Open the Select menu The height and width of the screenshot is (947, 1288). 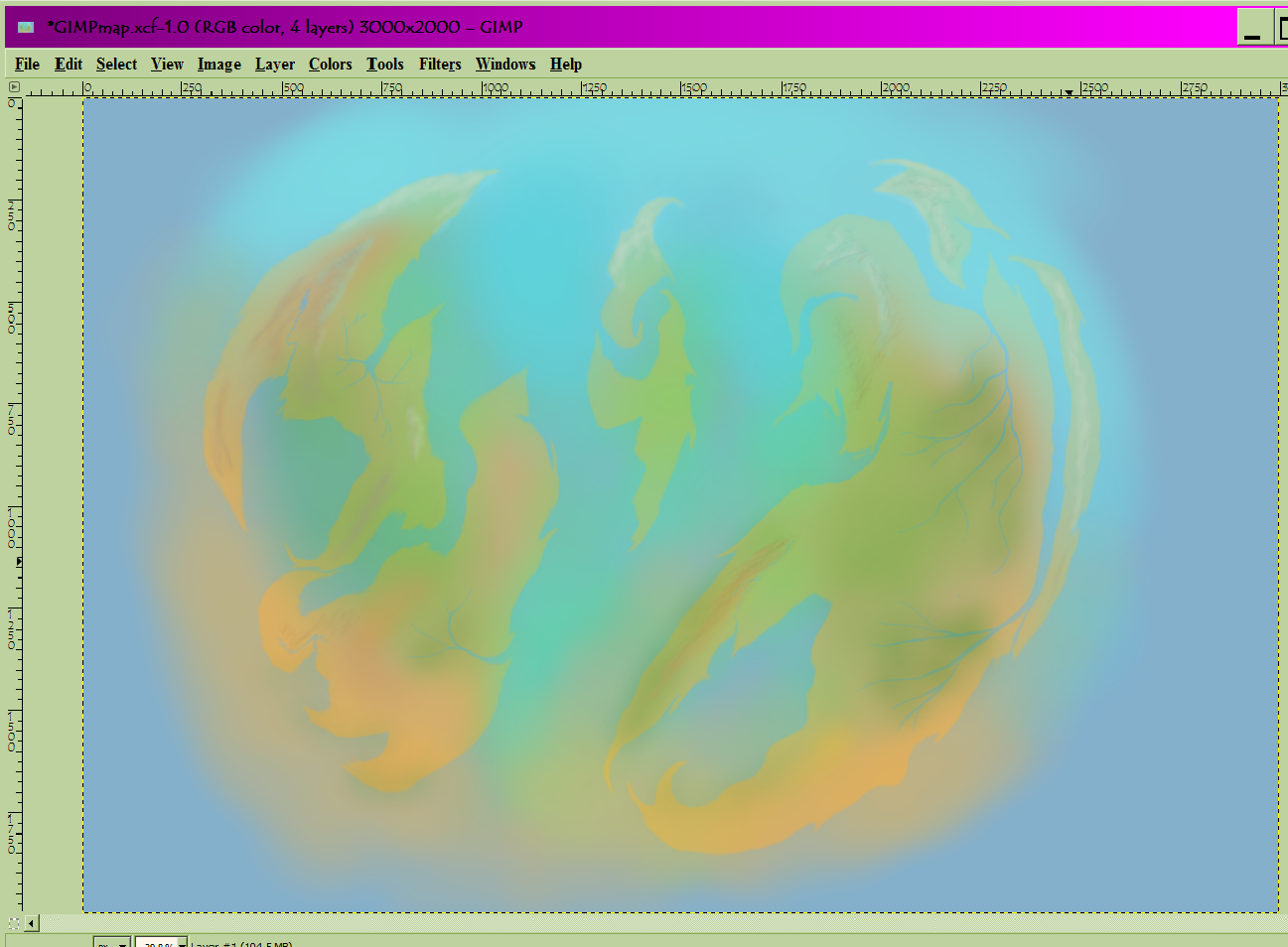(116, 64)
